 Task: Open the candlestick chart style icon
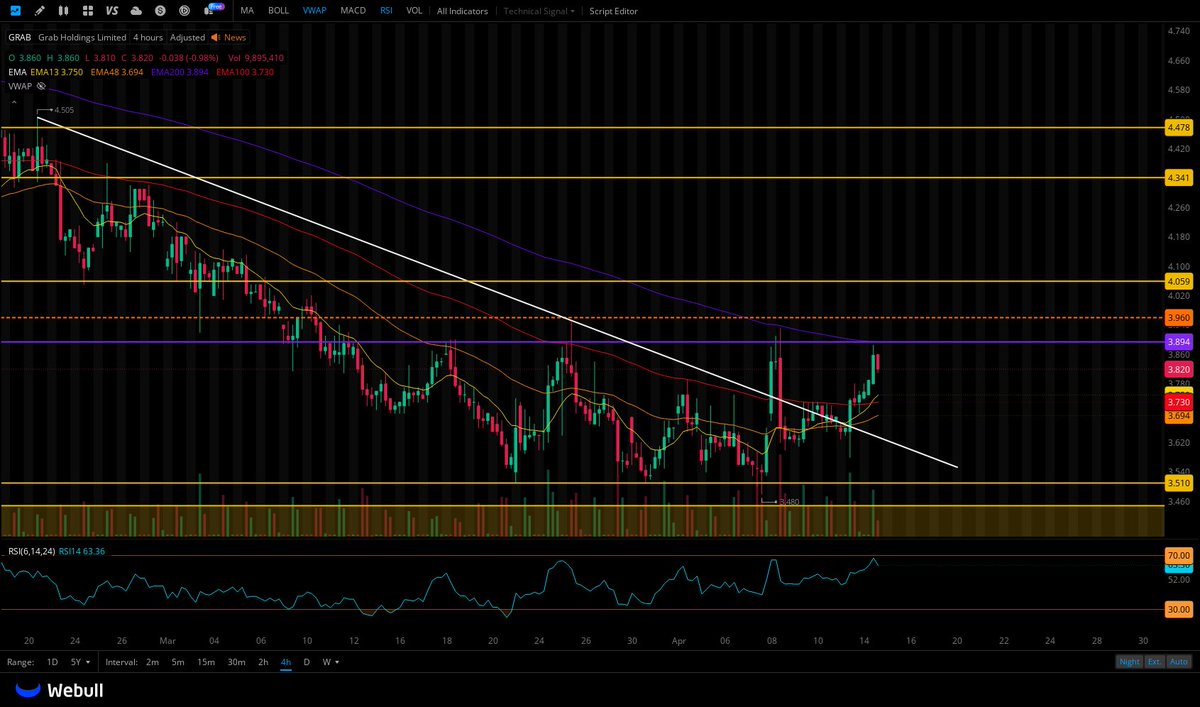pyautogui.click(x=64, y=10)
